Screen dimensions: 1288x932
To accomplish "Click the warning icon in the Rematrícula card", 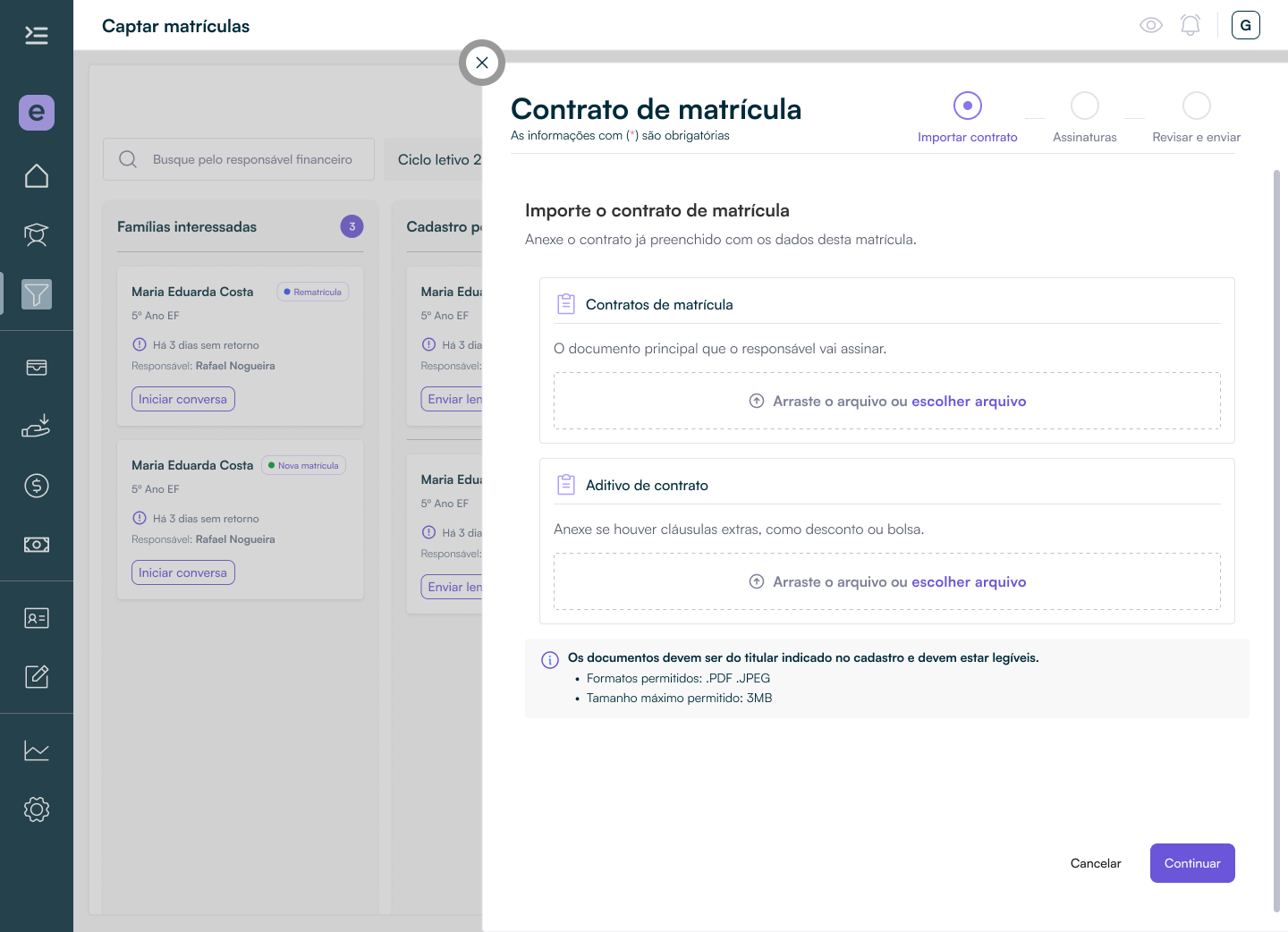I will 140,344.
